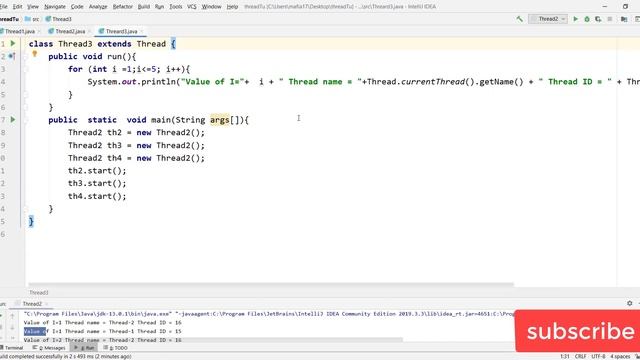This screenshot has width=640, height=360.
Task: Click Thread3 in navigation breadcrumb bar
Action: tap(58, 19)
